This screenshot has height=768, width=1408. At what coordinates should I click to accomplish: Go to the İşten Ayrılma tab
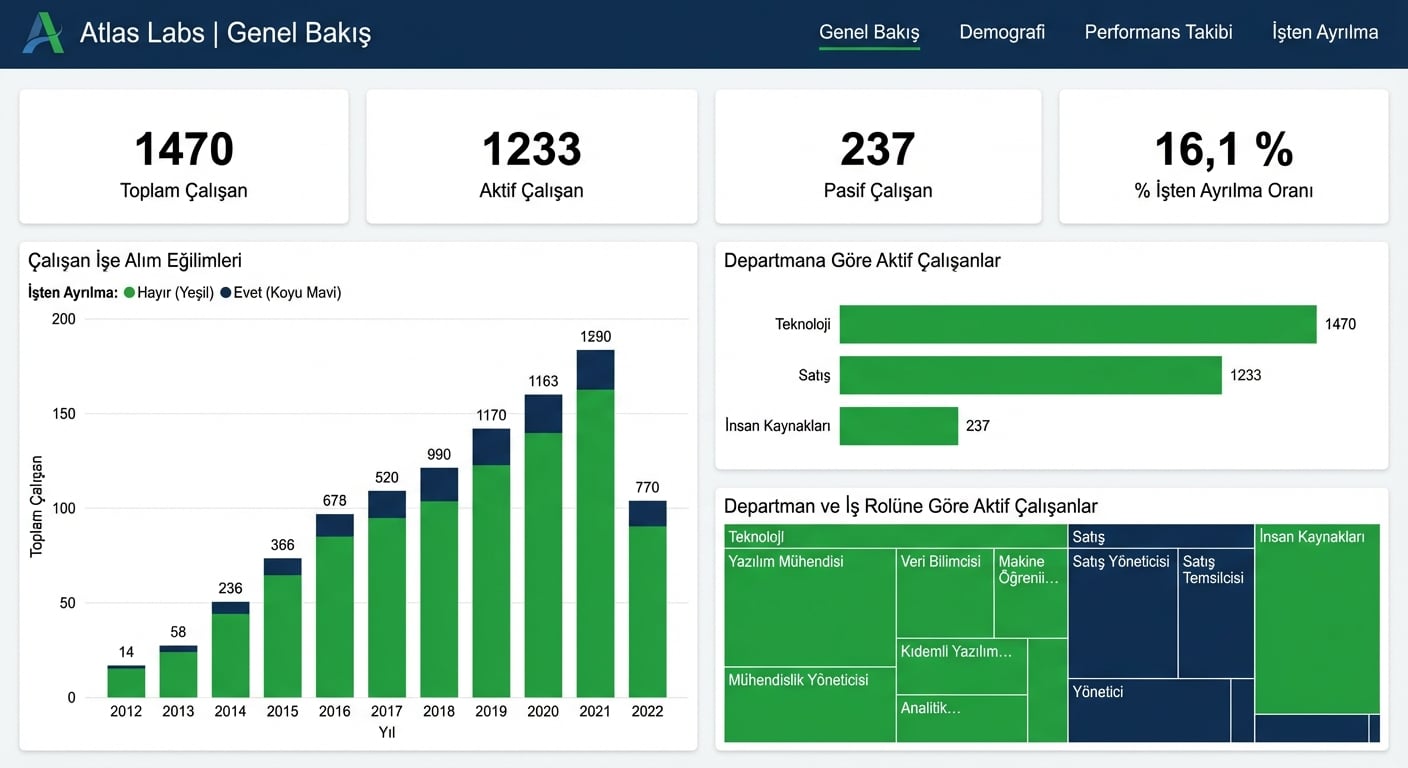click(x=1324, y=32)
